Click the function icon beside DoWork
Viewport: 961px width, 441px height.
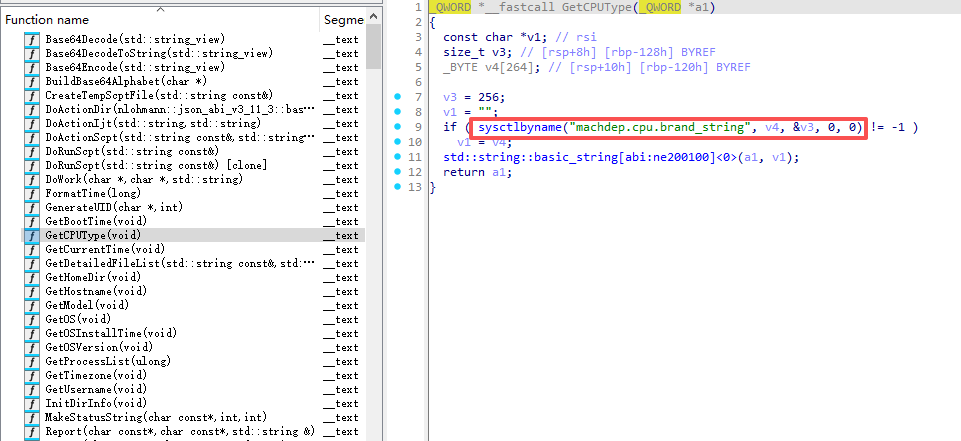coord(31,179)
